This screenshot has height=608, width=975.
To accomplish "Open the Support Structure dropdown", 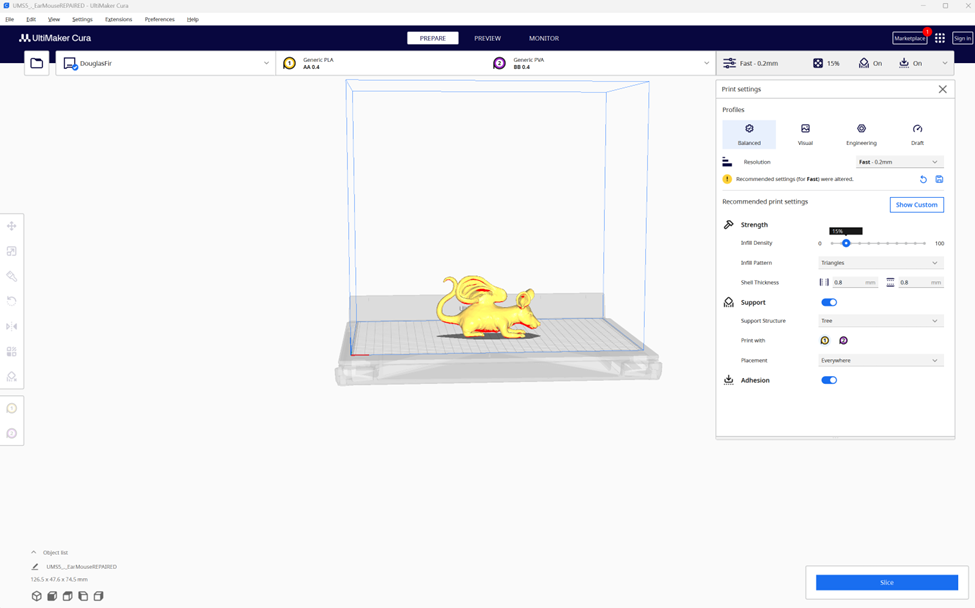I will tap(880, 321).
